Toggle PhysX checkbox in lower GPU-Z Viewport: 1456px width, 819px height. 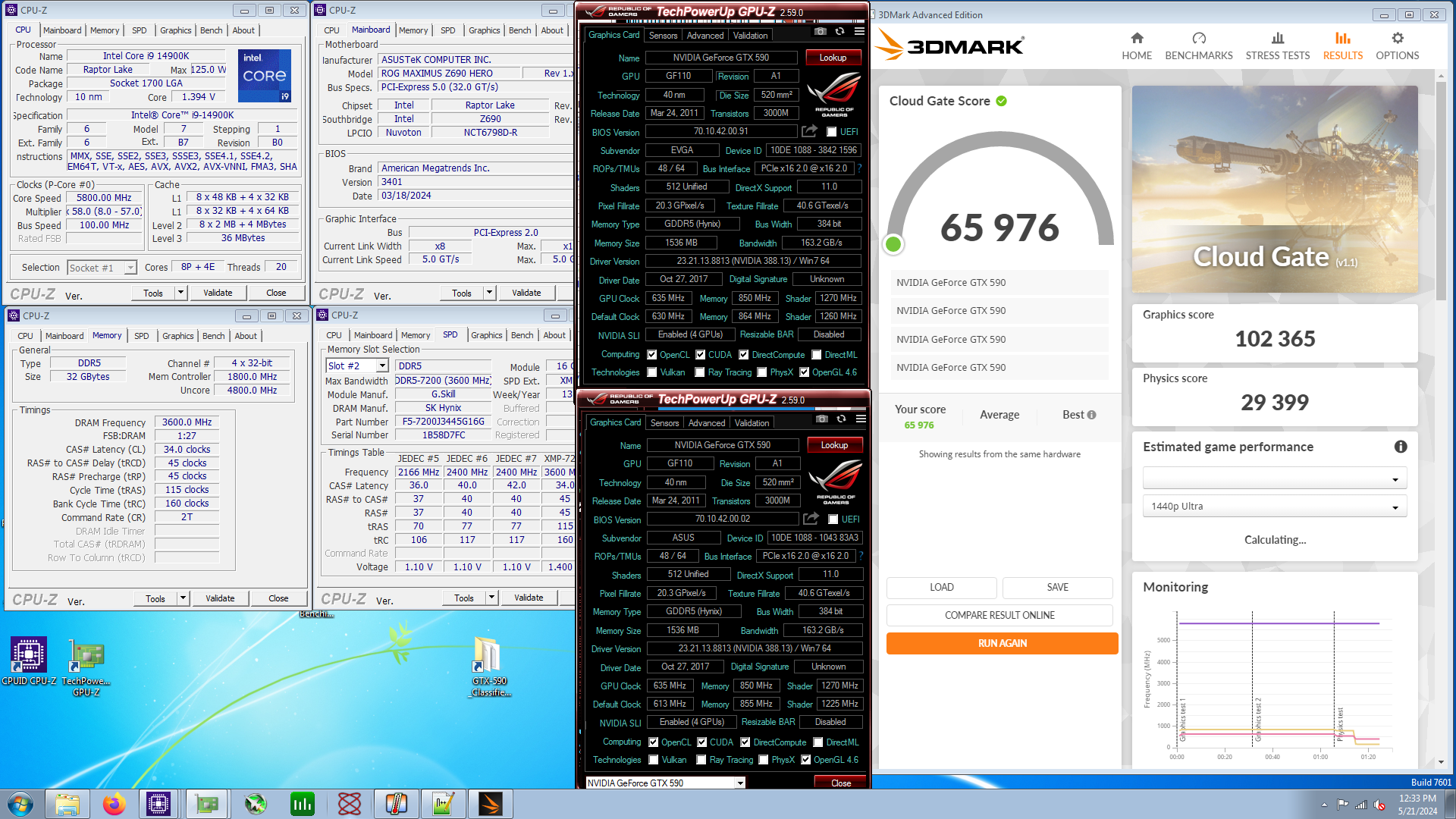pyautogui.click(x=764, y=760)
